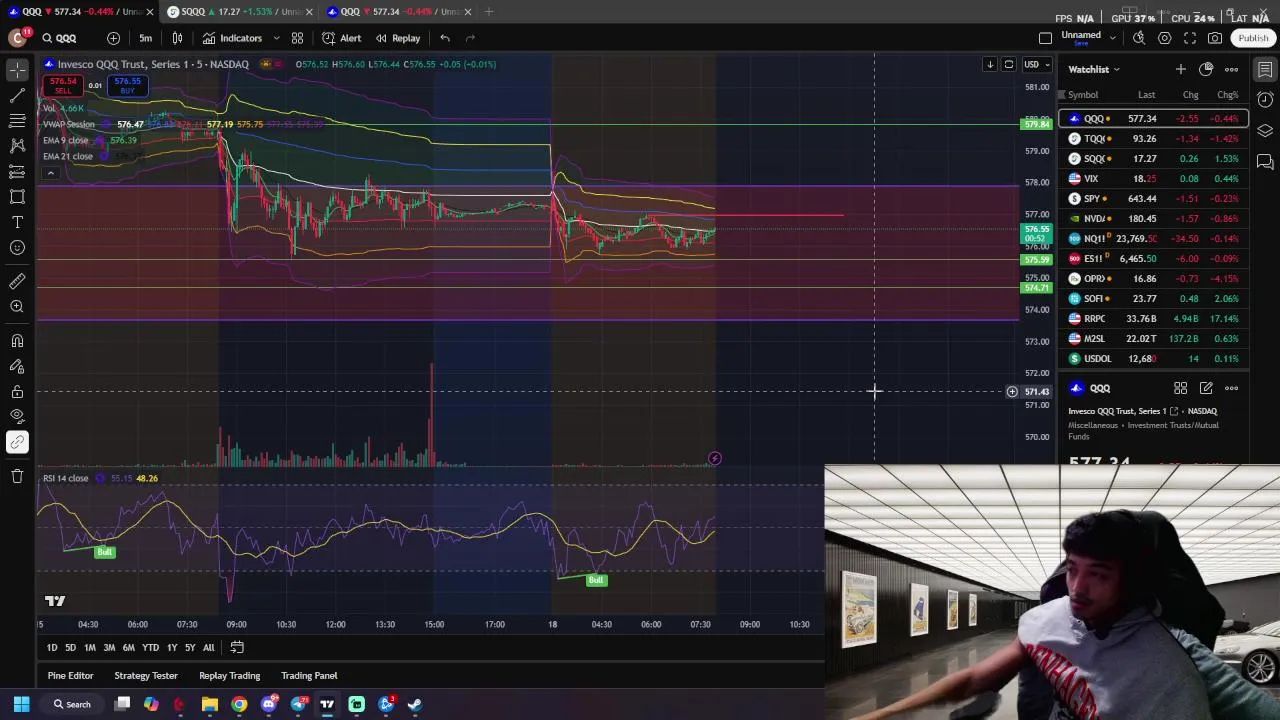Viewport: 1280px width, 720px height.
Task: Click the red 576.54 SELL button
Action: [x=63, y=86]
